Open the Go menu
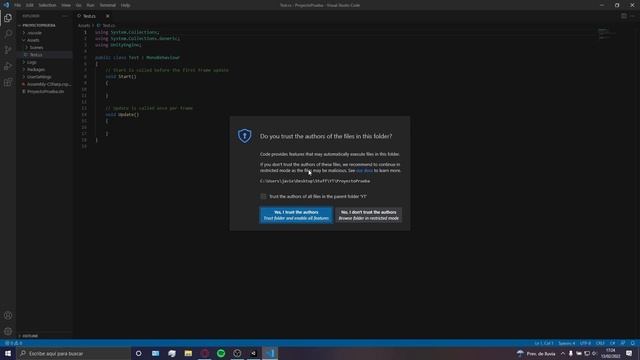 coord(78,5)
